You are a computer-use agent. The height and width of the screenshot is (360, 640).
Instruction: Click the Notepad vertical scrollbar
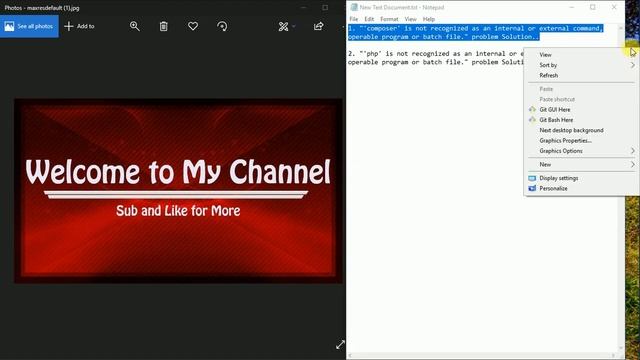(x=621, y=187)
